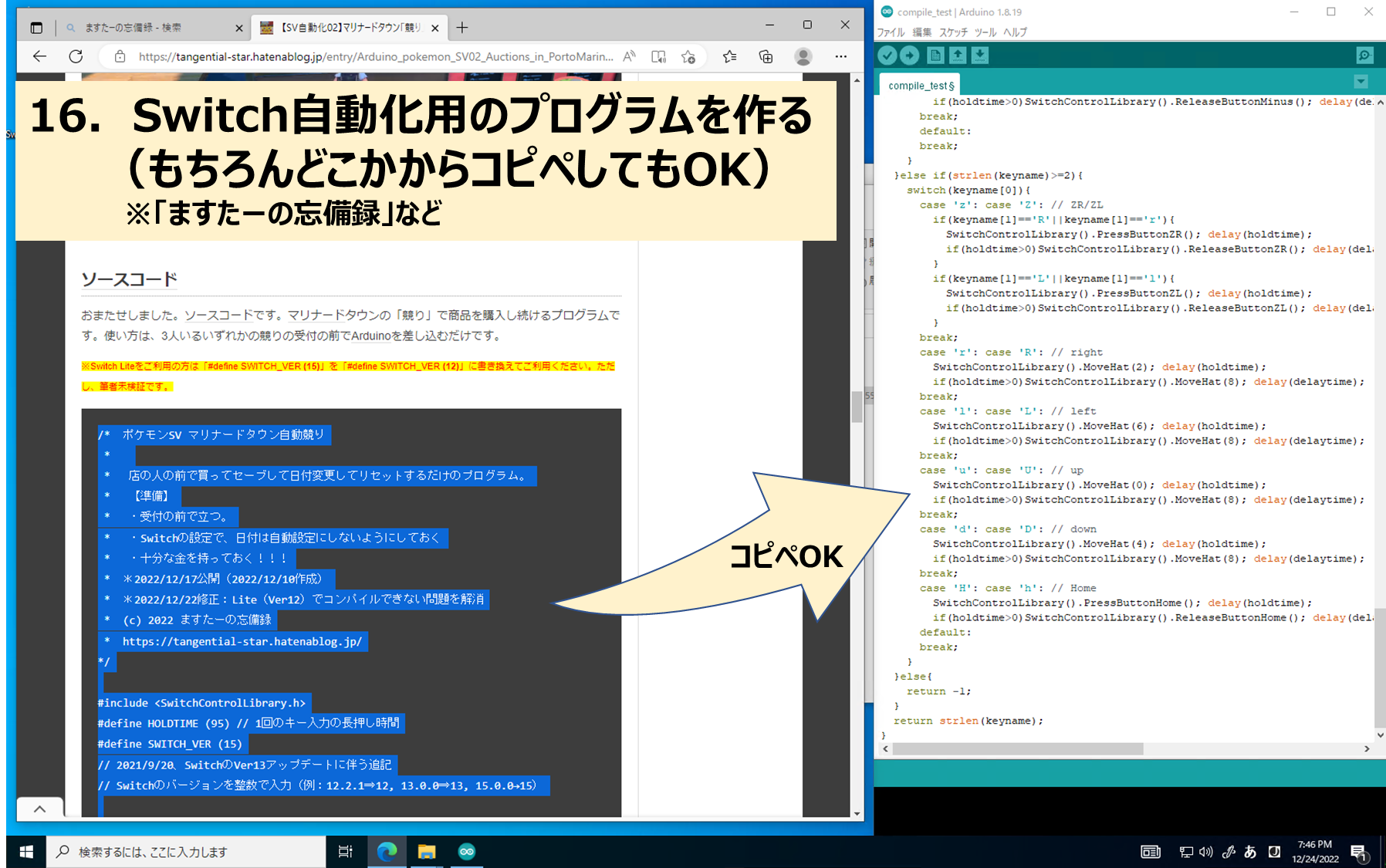This screenshot has width=1386, height=868.
Task: Open a sketch with Arduino toolbar icon
Action: click(958, 56)
